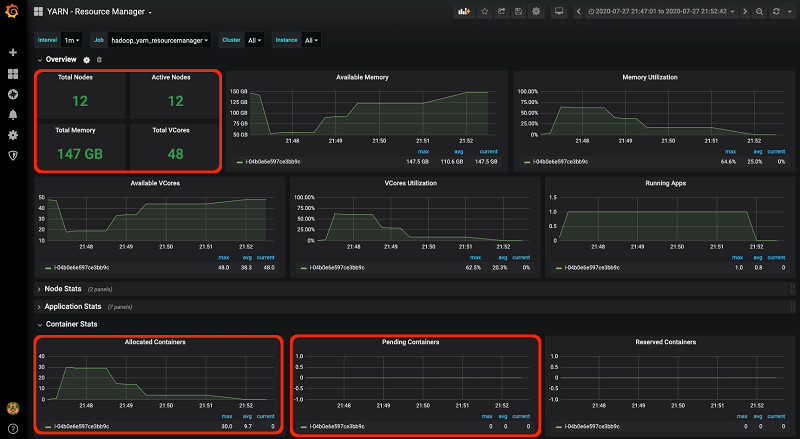The width and height of the screenshot is (800, 439).
Task: Click the Share dashboard icon
Action: click(x=502, y=11)
